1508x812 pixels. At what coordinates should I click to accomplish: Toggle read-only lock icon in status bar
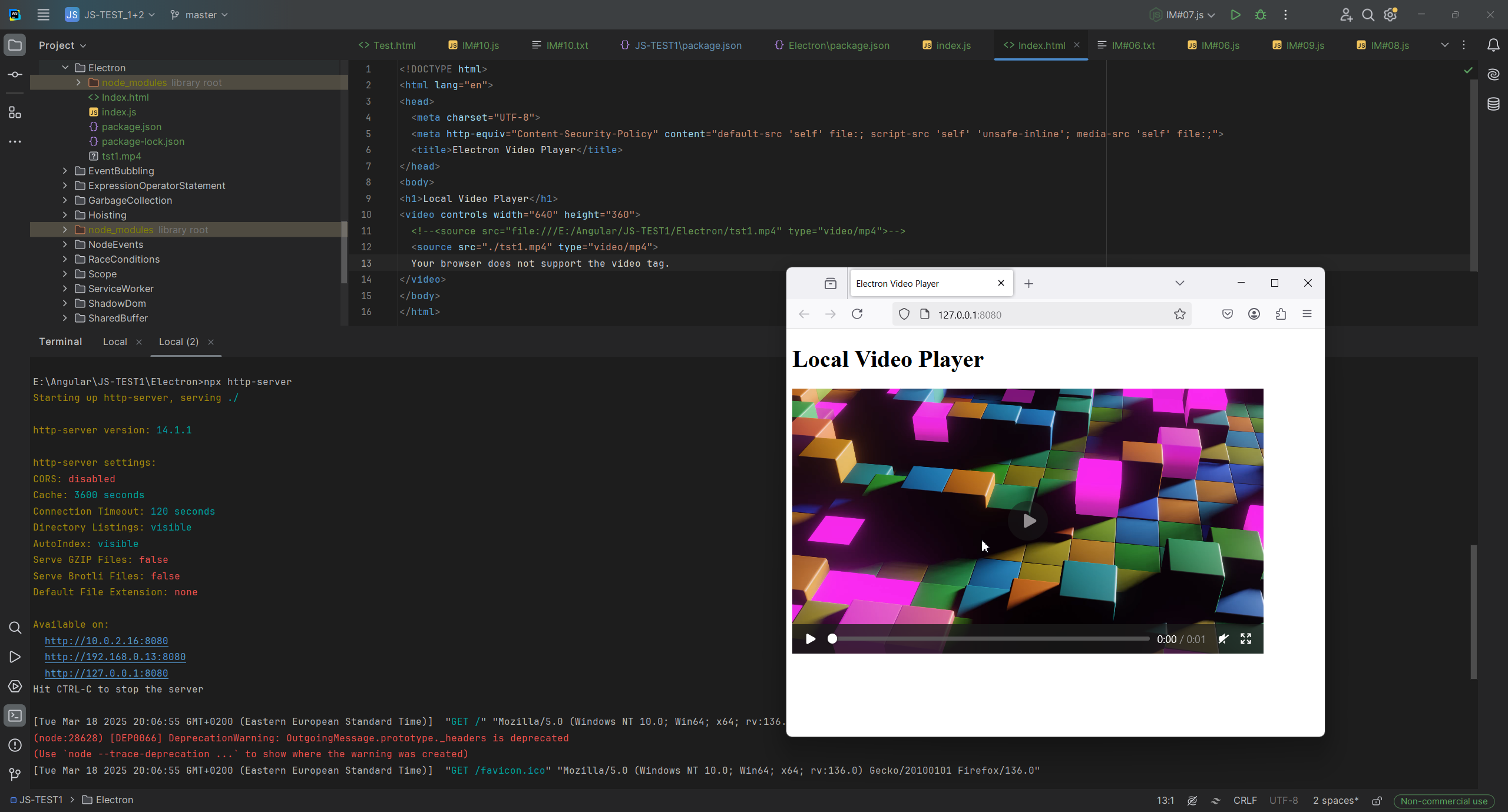[x=1377, y=801]
